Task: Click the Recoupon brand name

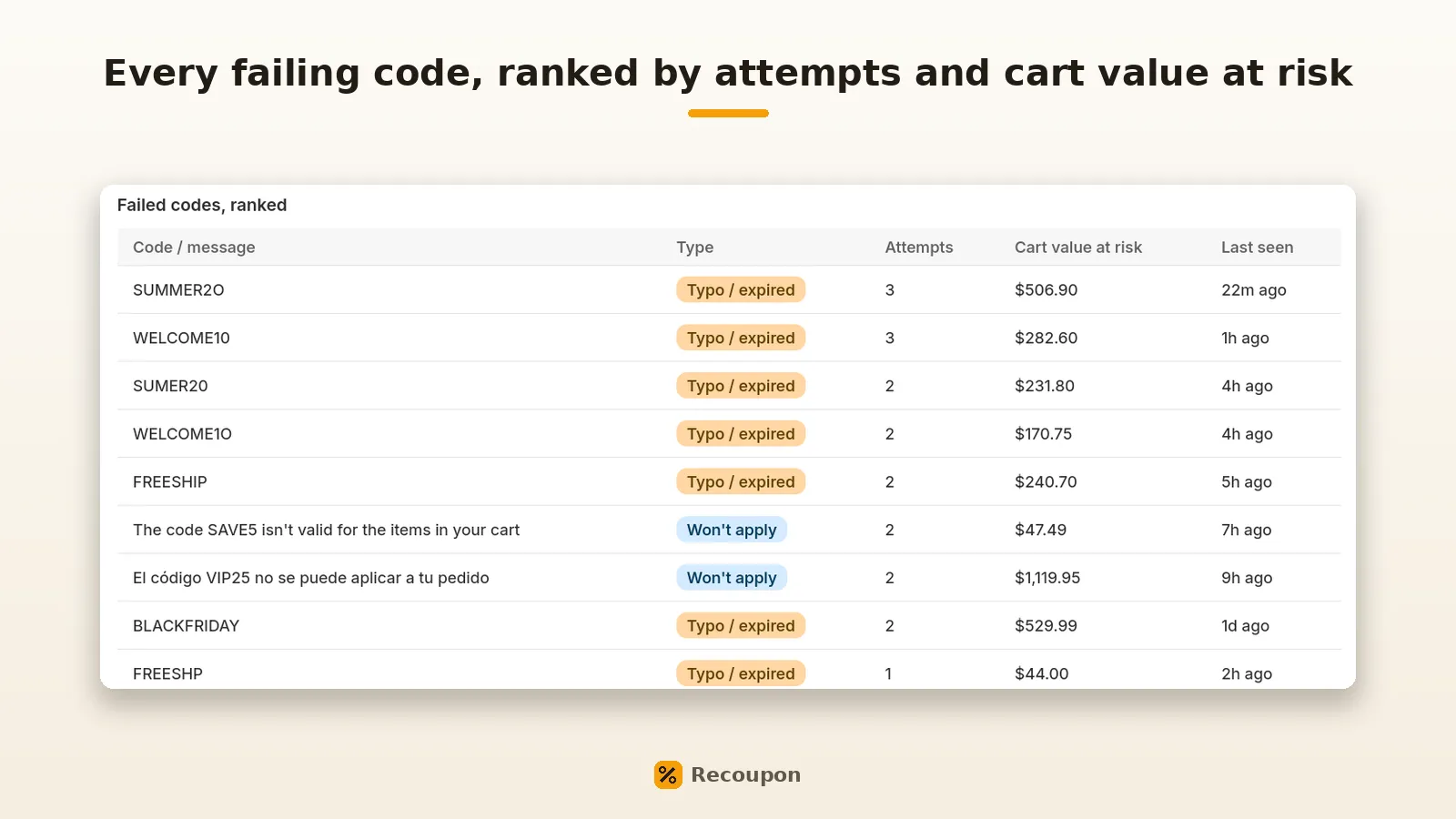Action: click(x=745, y=774)
